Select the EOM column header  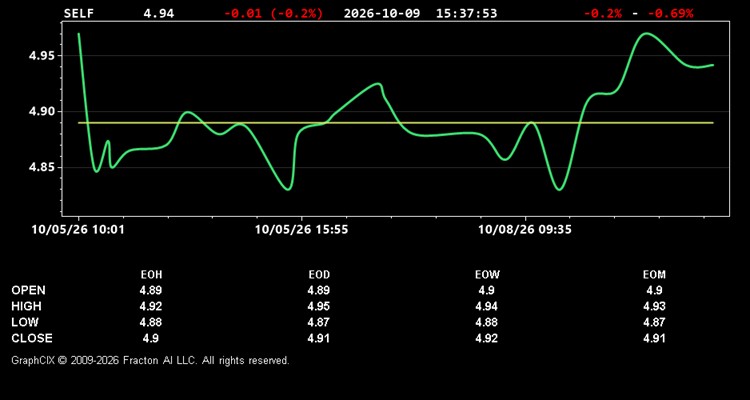(654, 275)
